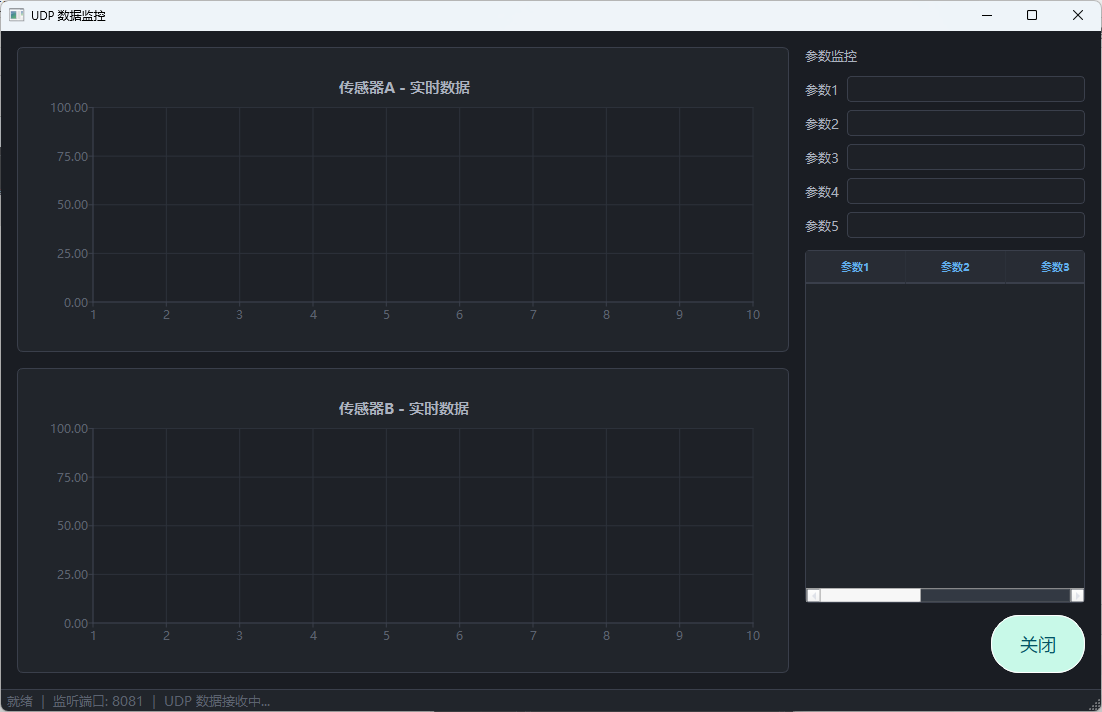Focus the 参数3 input field
1102x712 pixels.
[x=966, y=157]
